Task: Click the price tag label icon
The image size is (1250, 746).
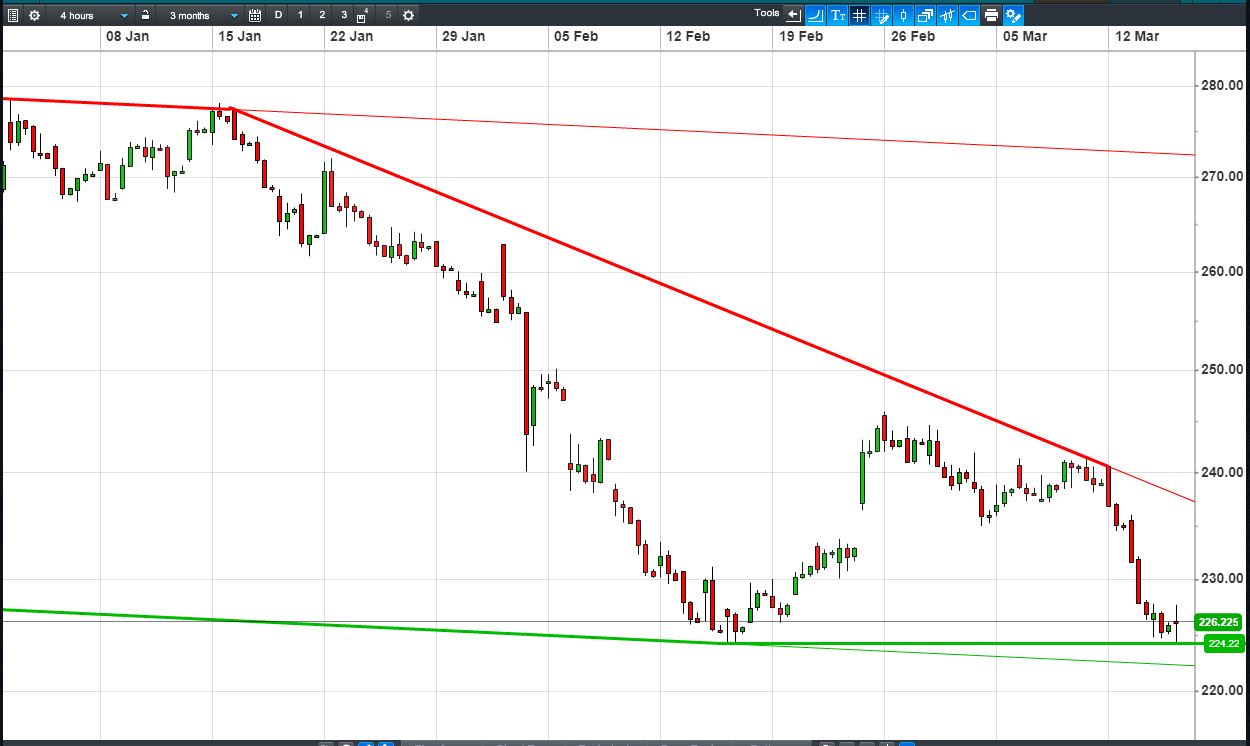Action: (x=969, y=15)
